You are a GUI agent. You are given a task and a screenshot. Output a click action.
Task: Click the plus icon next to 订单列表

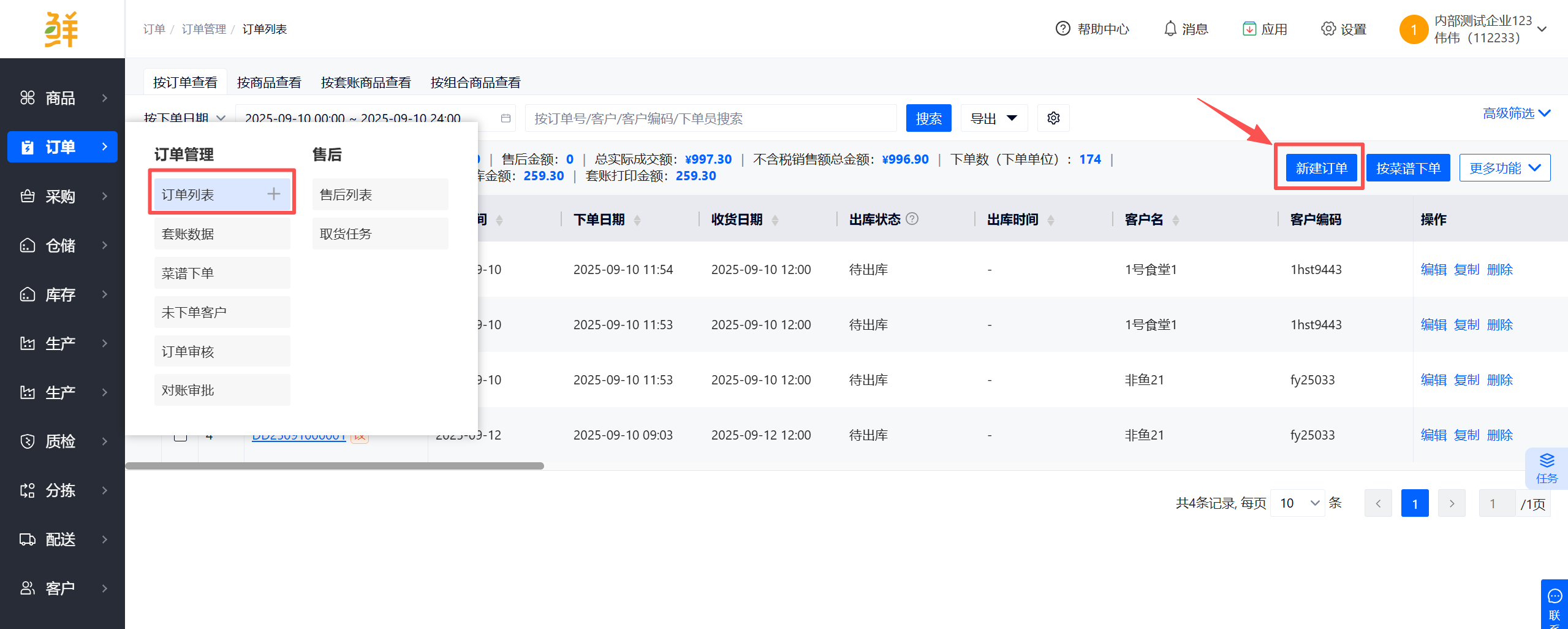click(273, 194)
